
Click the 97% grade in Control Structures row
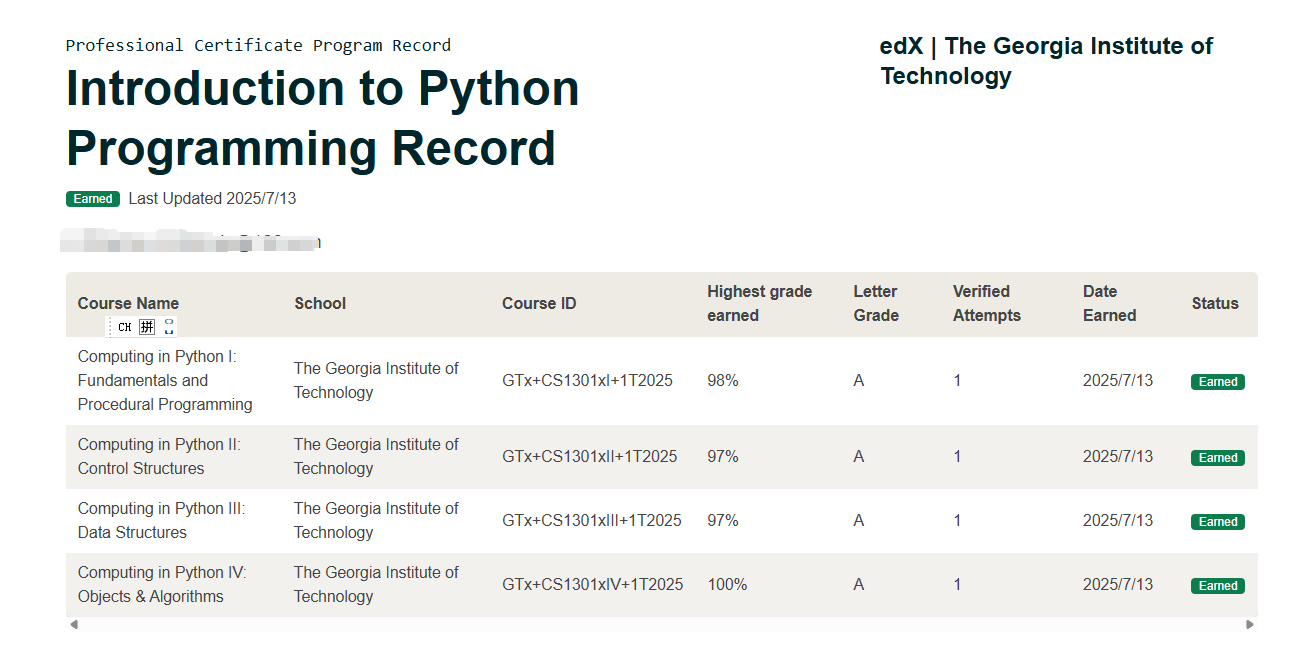(x=723, y=456)
